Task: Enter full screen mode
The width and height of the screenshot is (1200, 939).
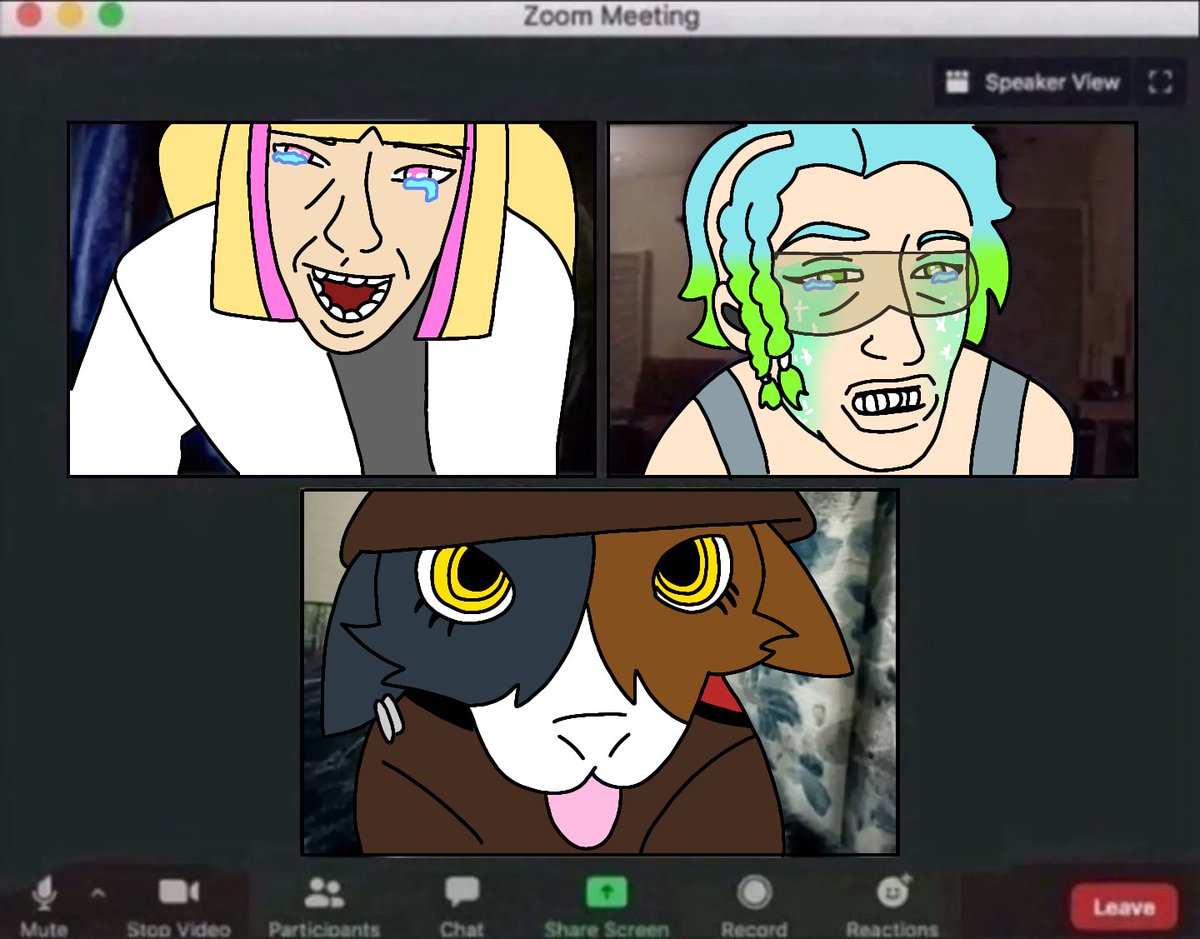Action: [1160, 83]
